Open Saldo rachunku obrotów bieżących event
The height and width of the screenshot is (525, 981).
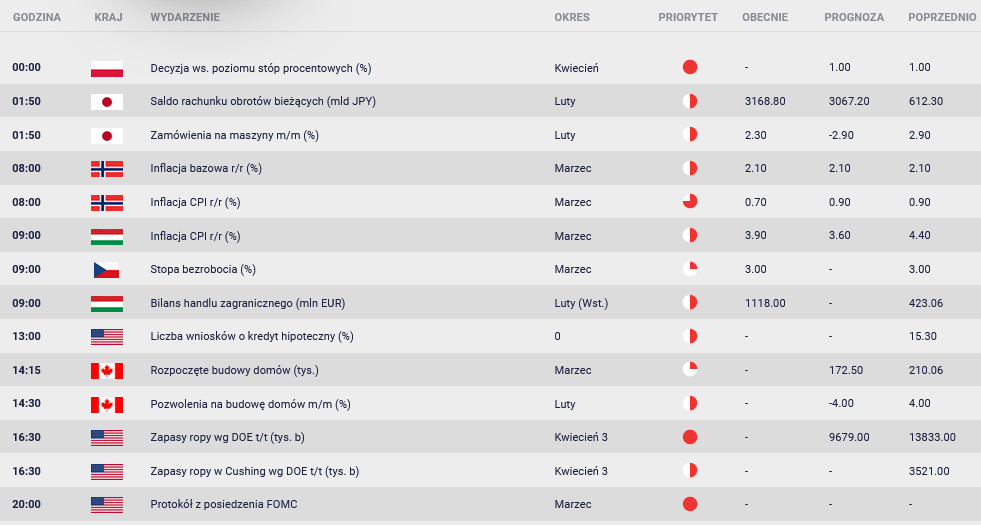coord(263,101)
